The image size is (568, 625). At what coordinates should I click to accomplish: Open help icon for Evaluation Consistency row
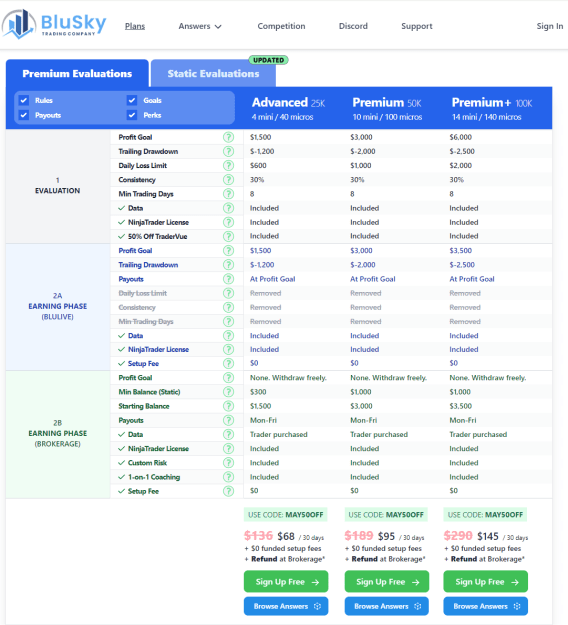pos(228,180)
